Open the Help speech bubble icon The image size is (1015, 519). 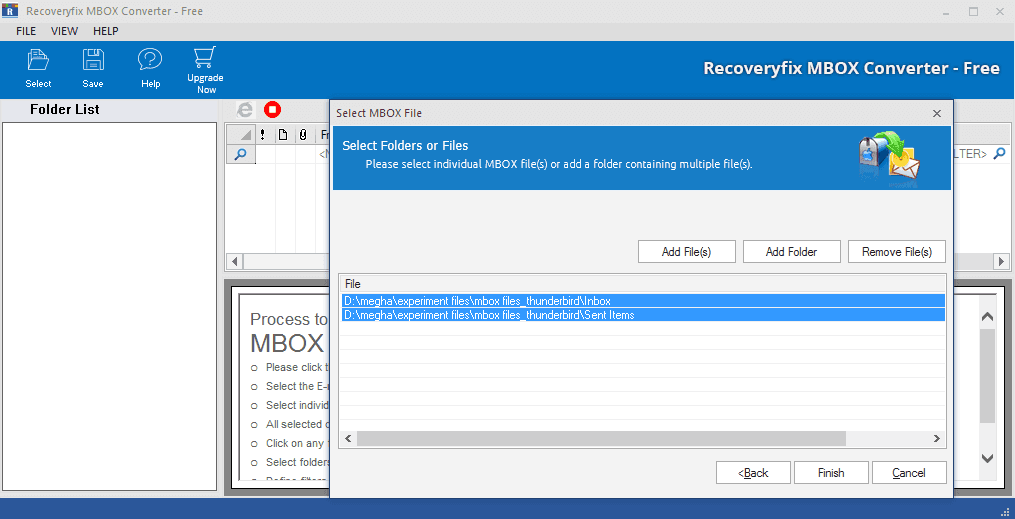pyautogui.click(x=150, y=60)
